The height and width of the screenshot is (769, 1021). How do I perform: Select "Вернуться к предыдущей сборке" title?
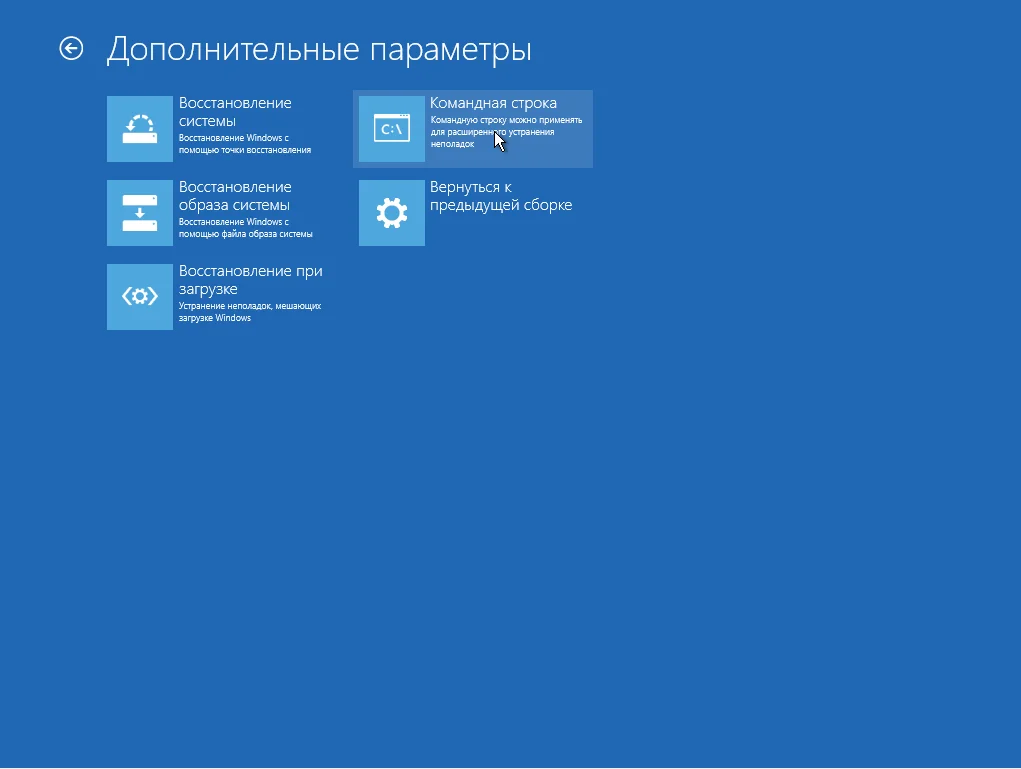(501, 196)
